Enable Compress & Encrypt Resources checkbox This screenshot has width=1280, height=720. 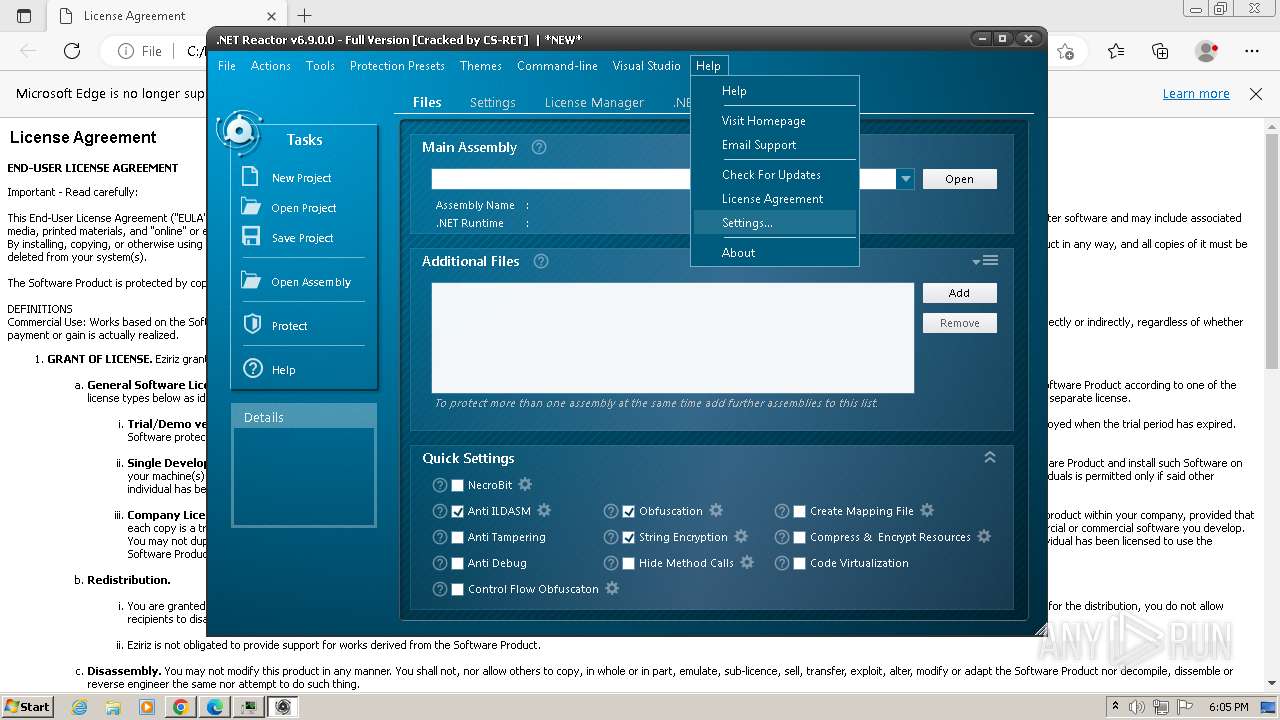pyautogui.click(x=800, y=537)
